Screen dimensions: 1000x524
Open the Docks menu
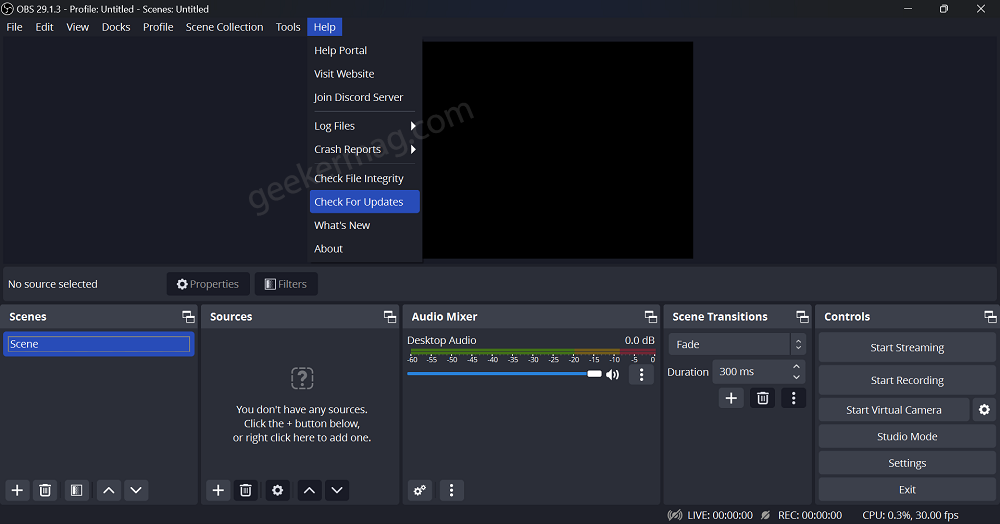[x=116, y=27]
